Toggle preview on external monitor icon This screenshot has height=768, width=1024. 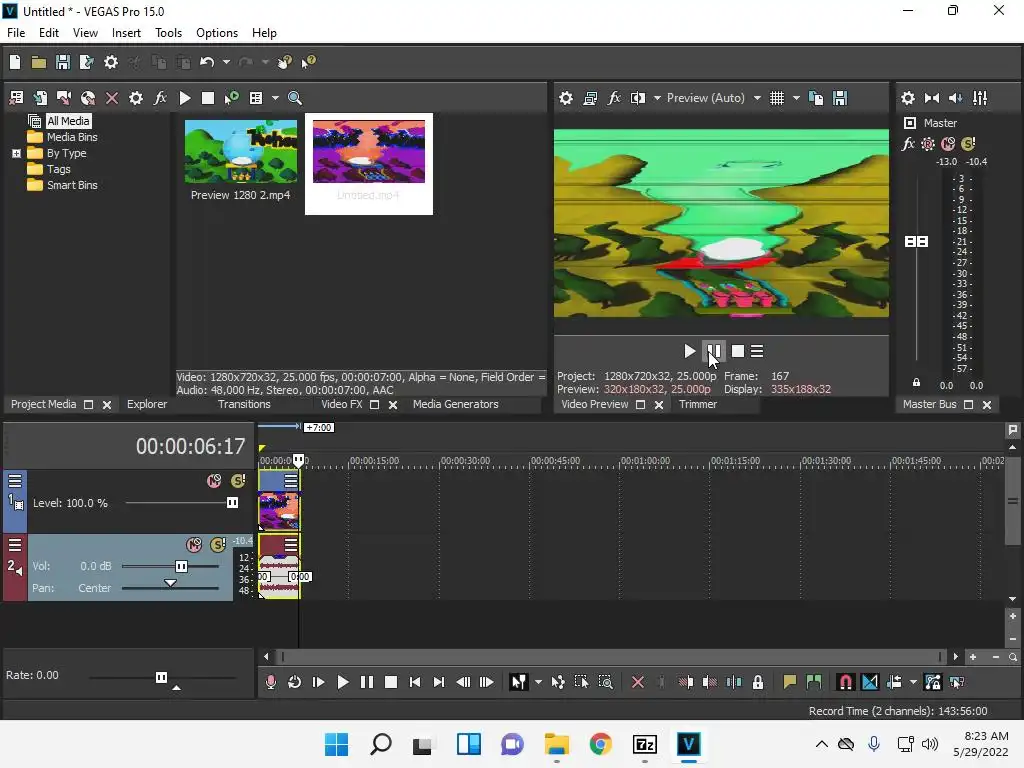[590, 98]
